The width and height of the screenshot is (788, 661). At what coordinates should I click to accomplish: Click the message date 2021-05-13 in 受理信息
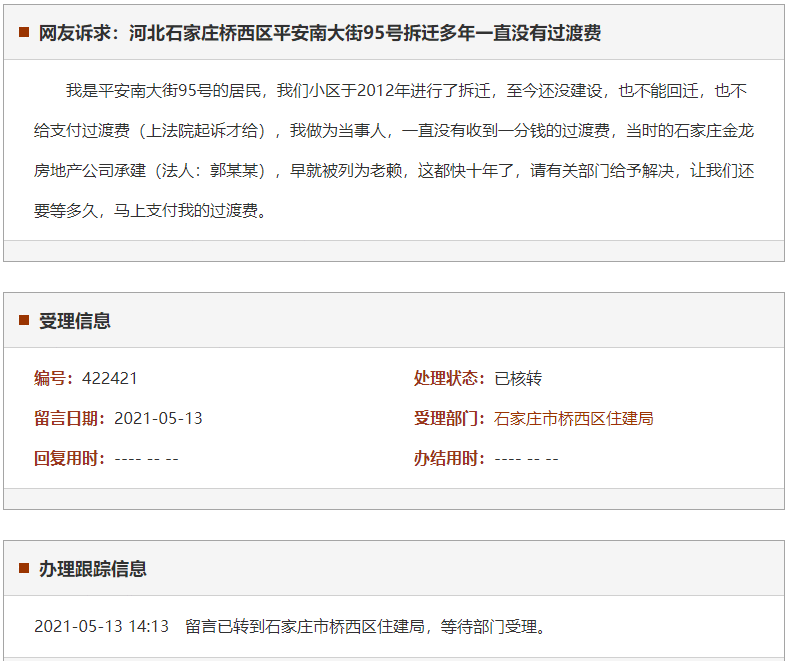coord(158,418)
